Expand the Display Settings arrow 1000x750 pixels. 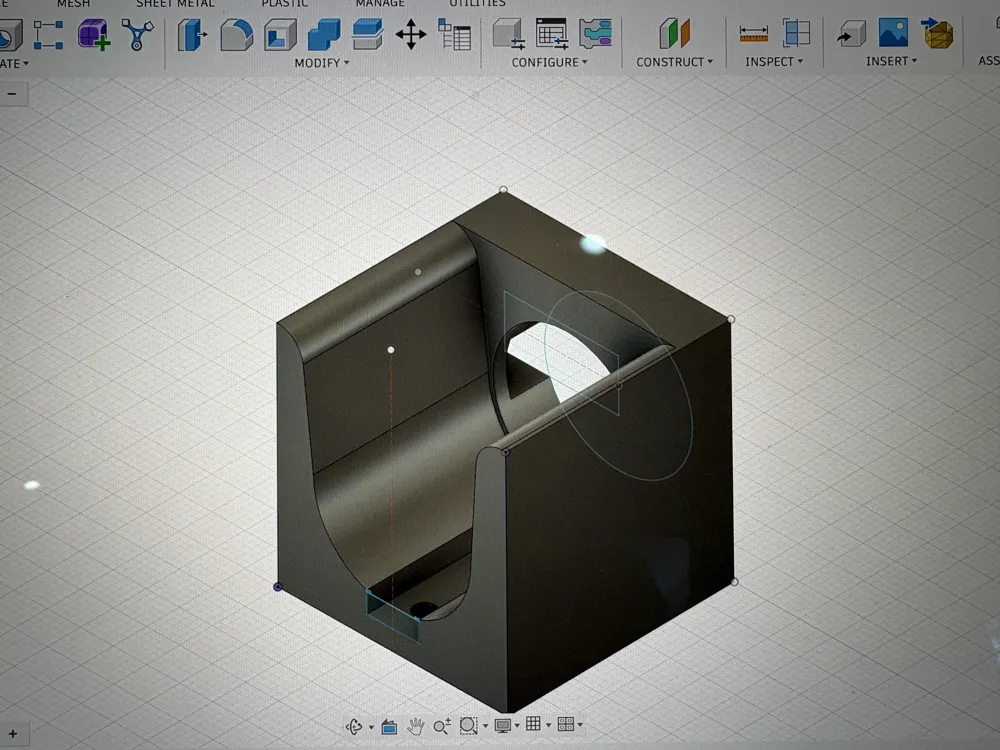tap(517, 725)
